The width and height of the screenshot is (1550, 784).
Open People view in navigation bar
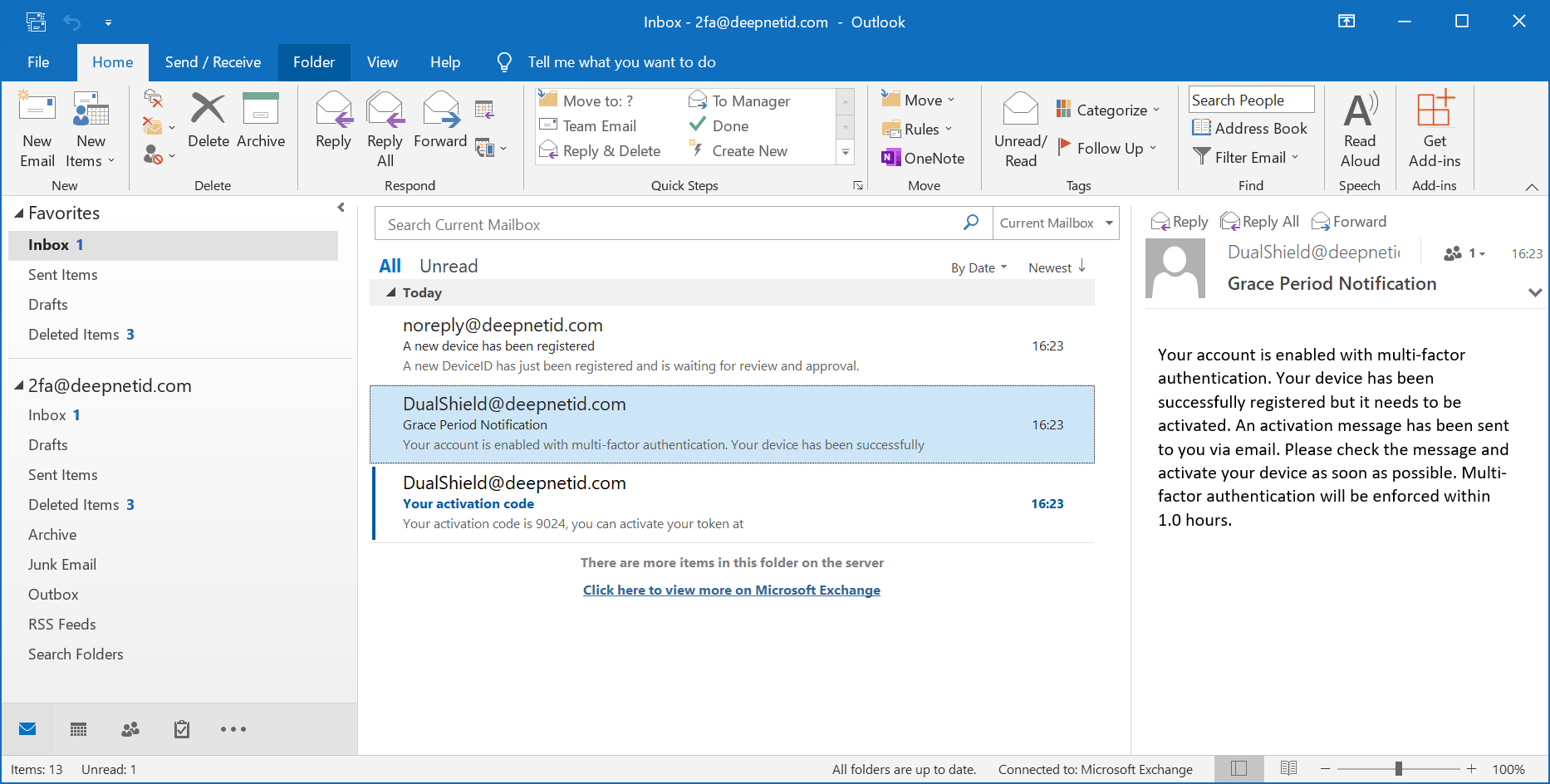pyautogui.click(x=130, y=729)
